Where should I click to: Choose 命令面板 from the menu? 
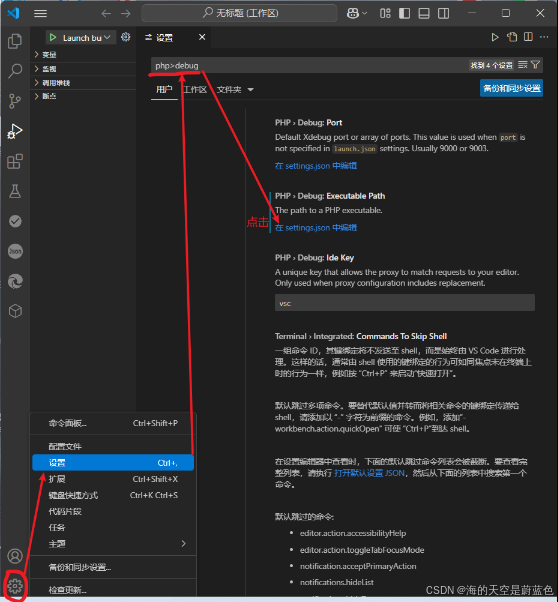tap(113, 423)
